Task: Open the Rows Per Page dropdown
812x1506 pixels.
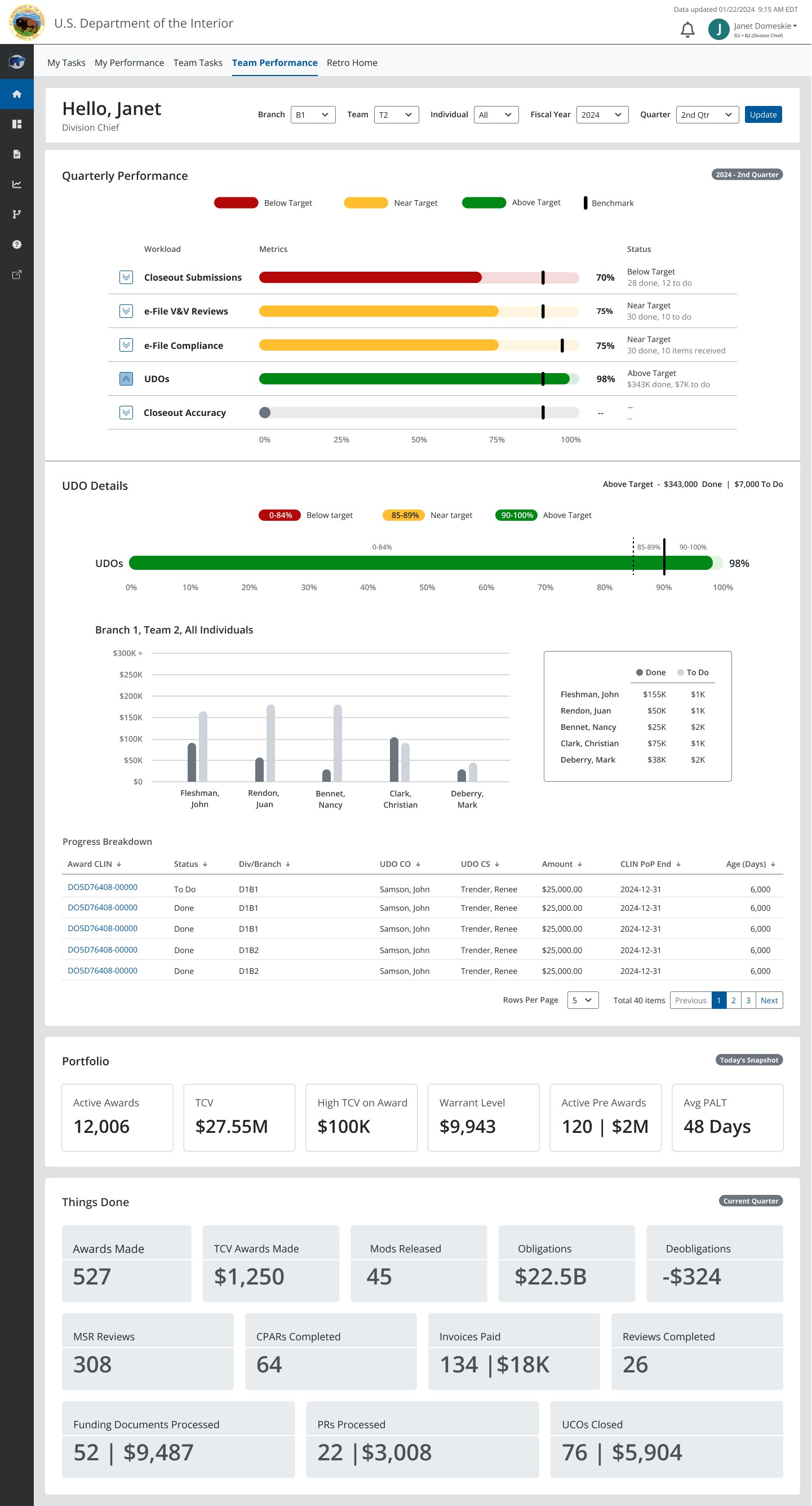Action: point(583,1000)
